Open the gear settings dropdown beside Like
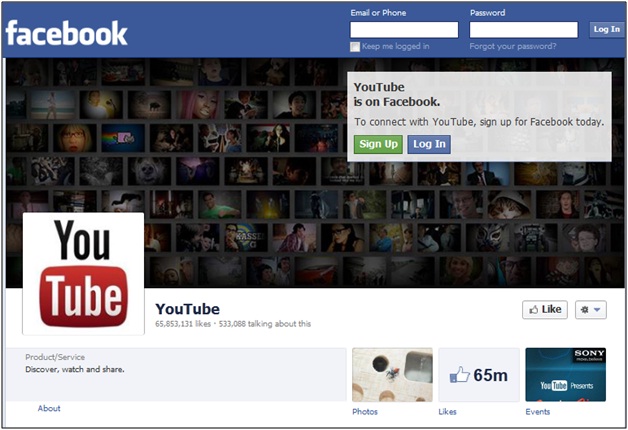 coord(591,309)
